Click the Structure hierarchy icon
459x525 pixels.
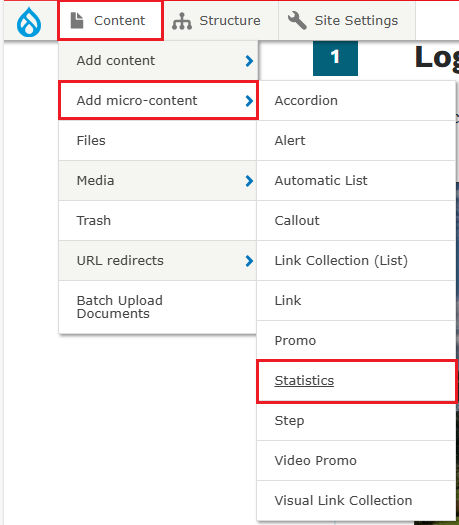[182, 21]
